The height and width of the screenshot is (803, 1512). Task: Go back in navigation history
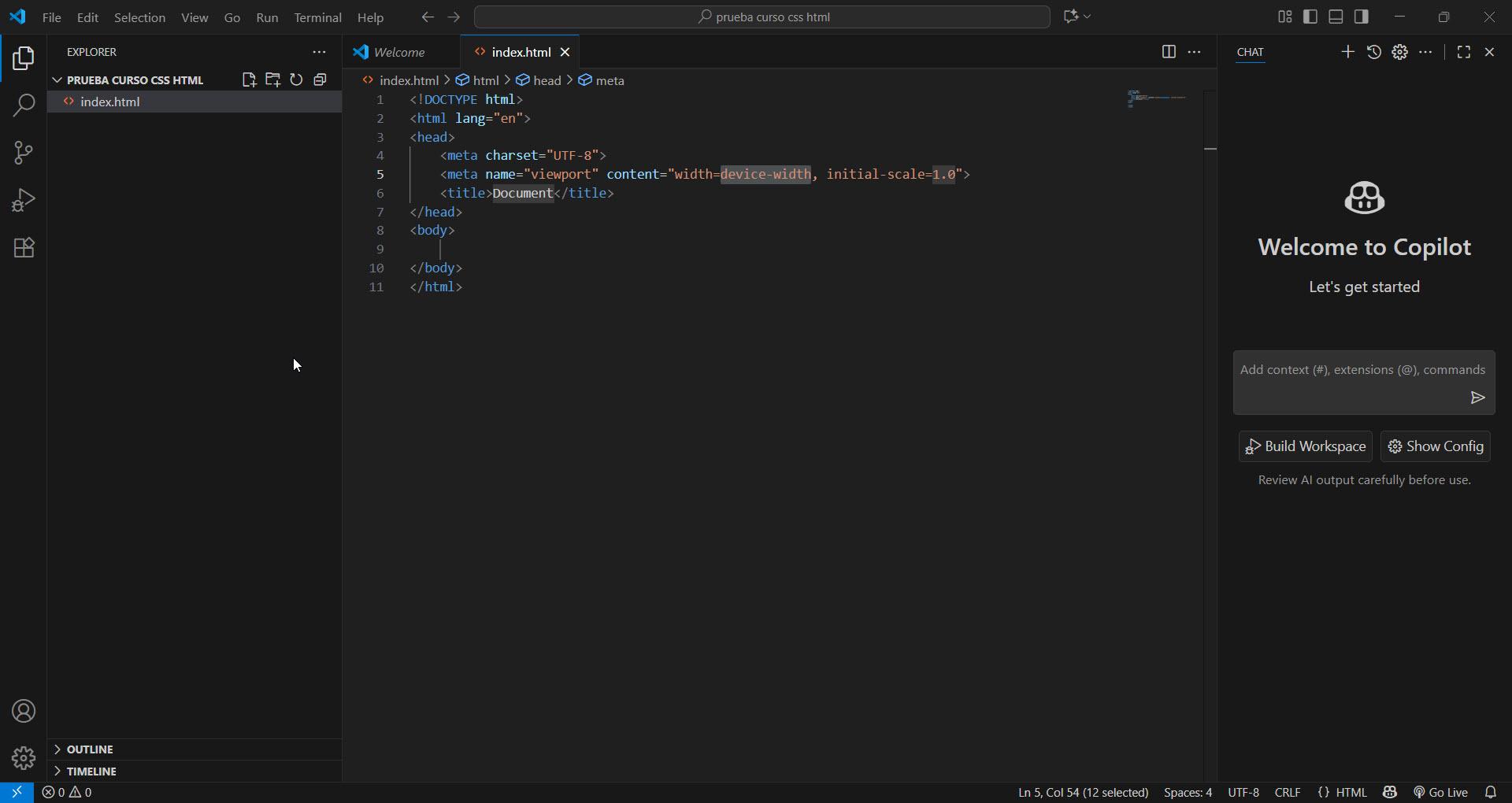coord(428,17)
